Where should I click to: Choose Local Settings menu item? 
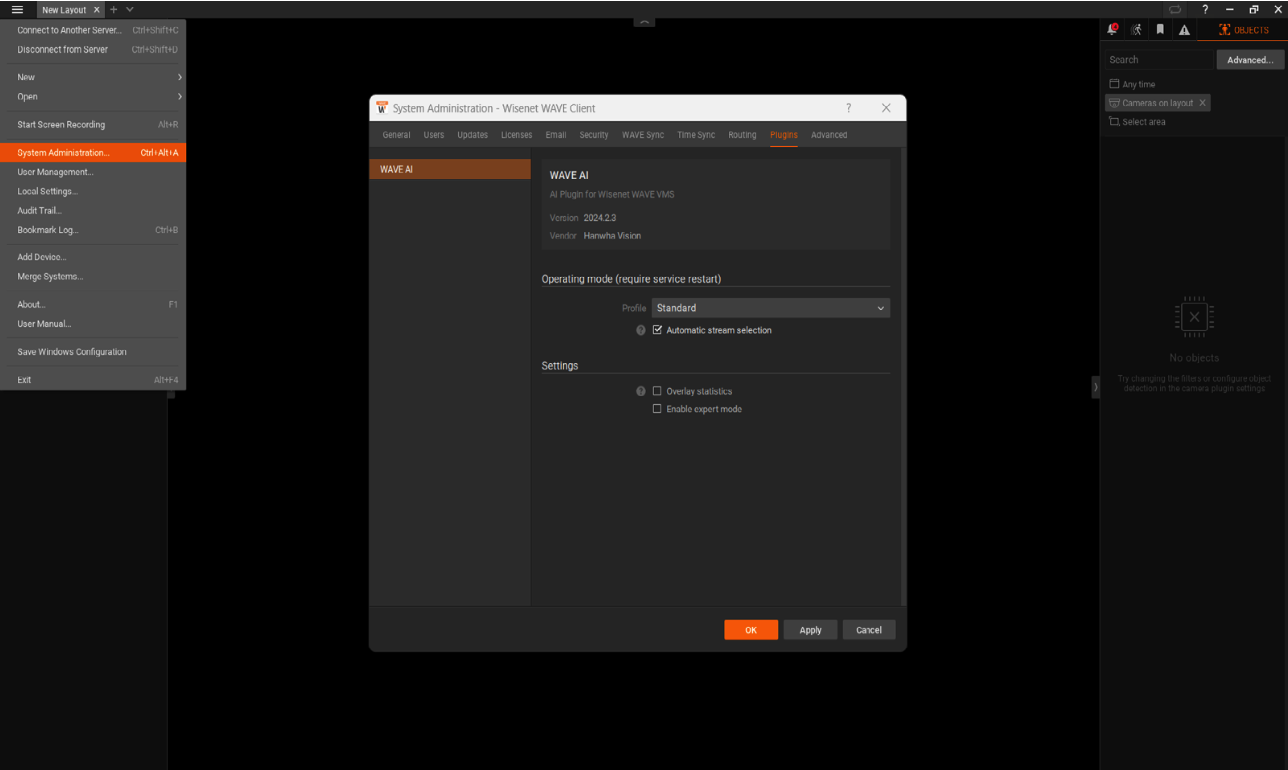coord(93,191)
